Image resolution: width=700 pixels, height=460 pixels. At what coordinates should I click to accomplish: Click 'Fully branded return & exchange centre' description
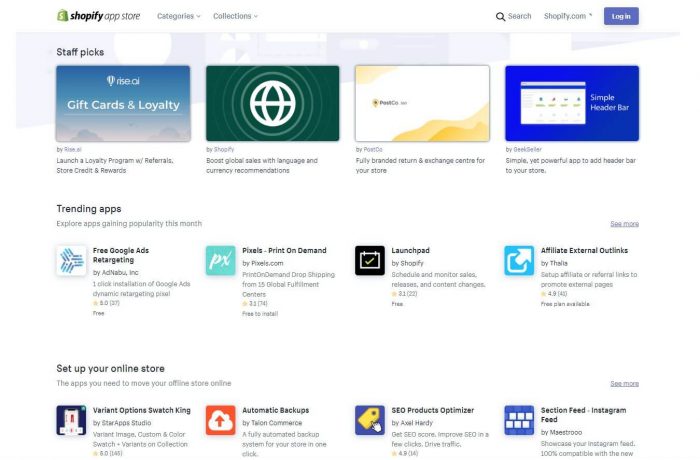pos(420,166)
